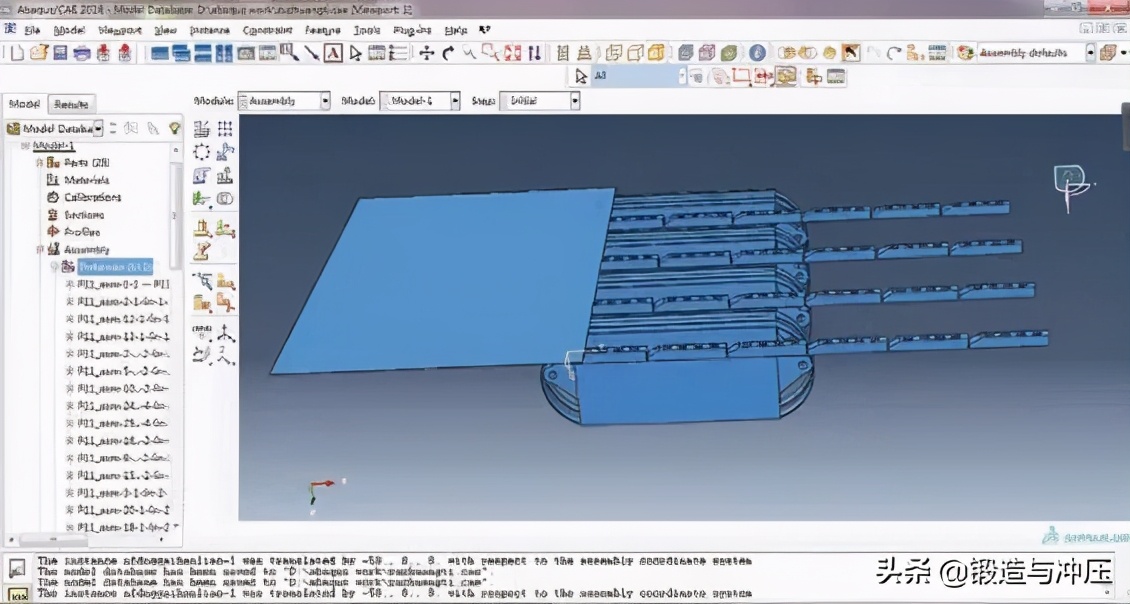Click the Cycle Views arrows icon

point(534,53)
